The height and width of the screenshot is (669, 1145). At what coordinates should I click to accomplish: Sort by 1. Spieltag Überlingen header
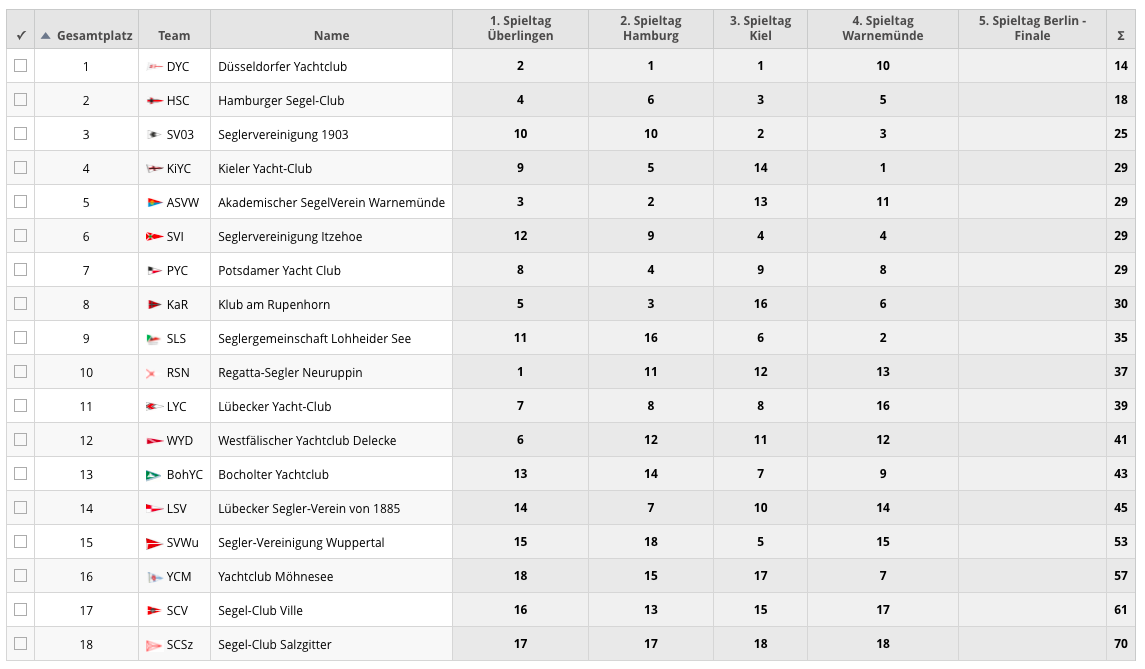pos(520,28)
